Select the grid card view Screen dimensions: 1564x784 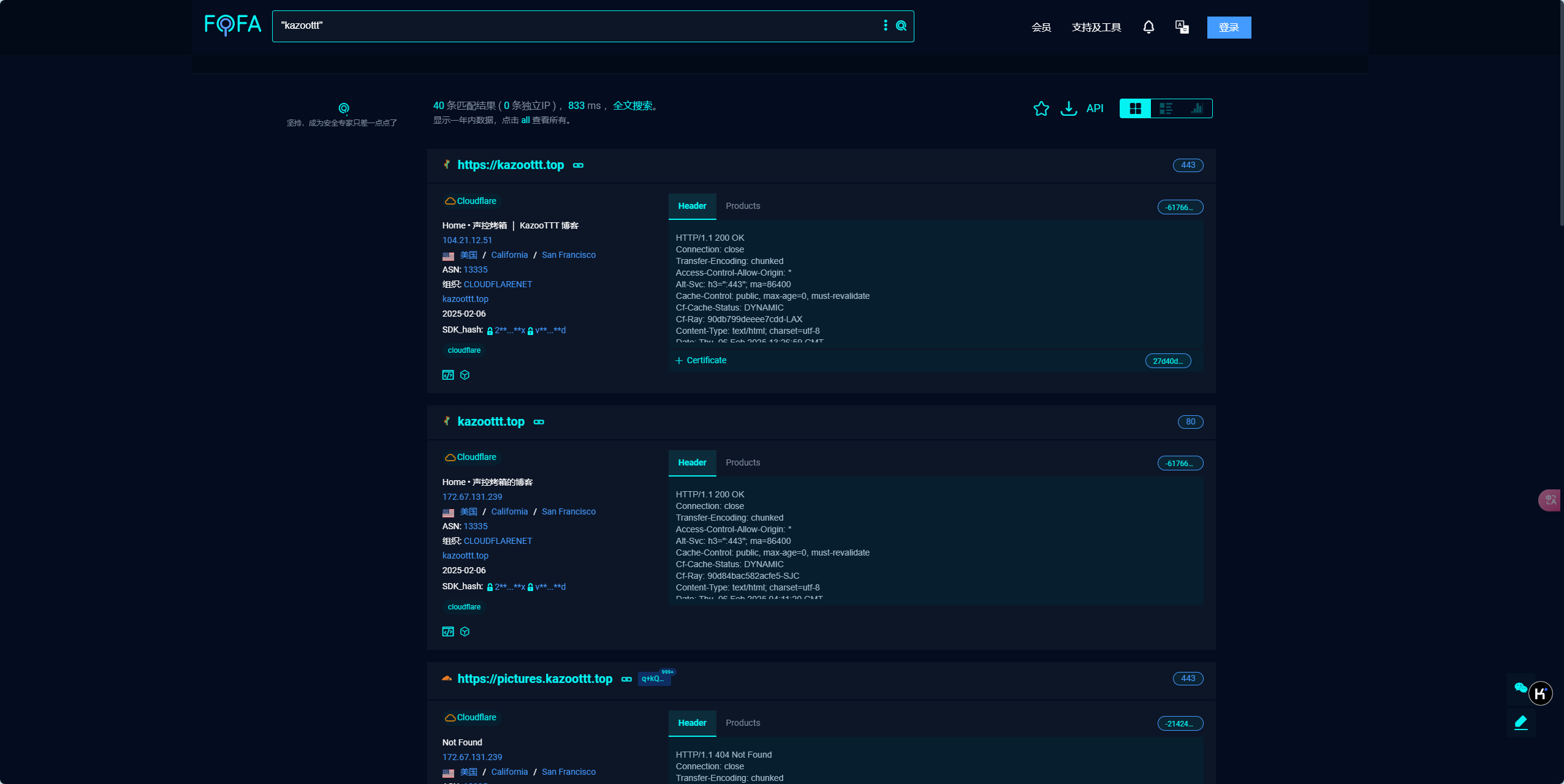(1135, 108)
